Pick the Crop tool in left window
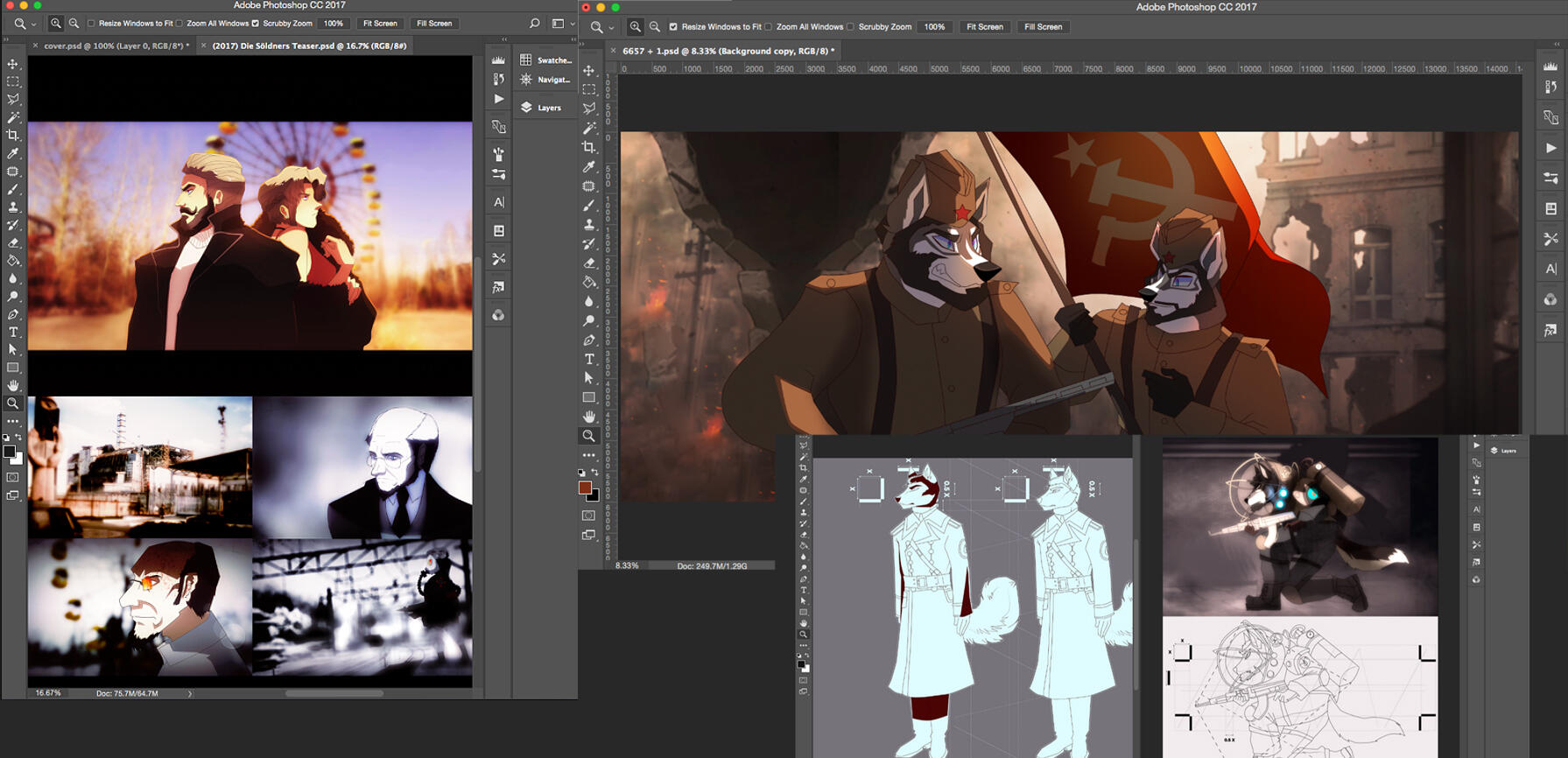This screenshot has width=1568, height=758. pyautogui.click(x=13, y=135)
